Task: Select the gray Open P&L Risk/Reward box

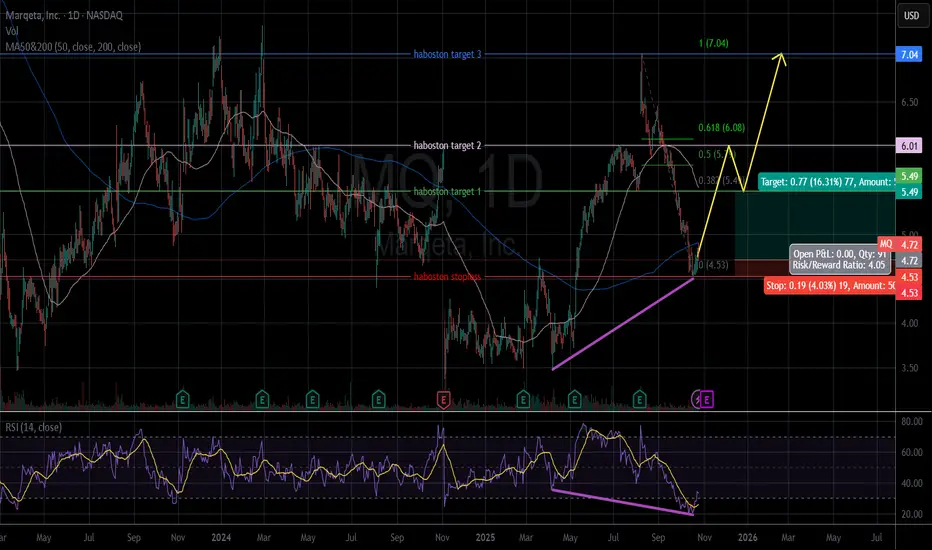Action: click(x=840, y=259)
